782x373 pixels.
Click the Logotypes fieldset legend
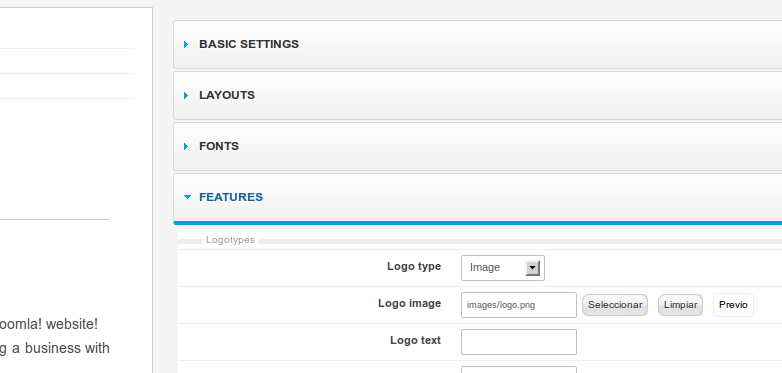[x=230, y=240]
